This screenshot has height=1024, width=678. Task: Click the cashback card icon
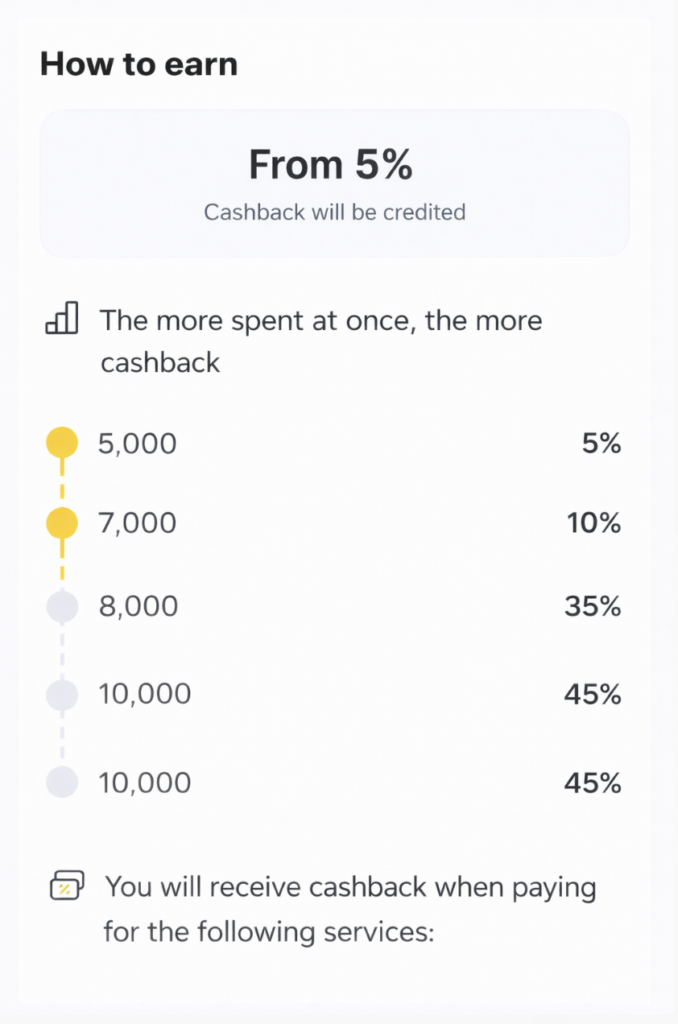(66, 887)
